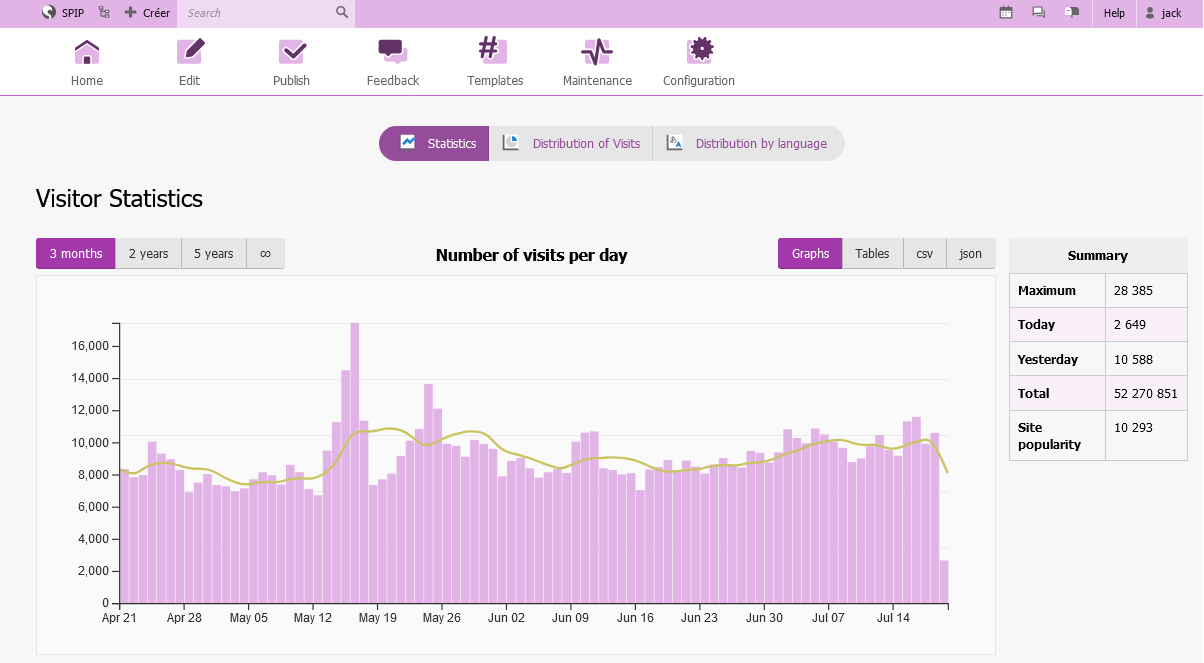
Task: Export statistics as csv
Action: (x=924, y=254)
